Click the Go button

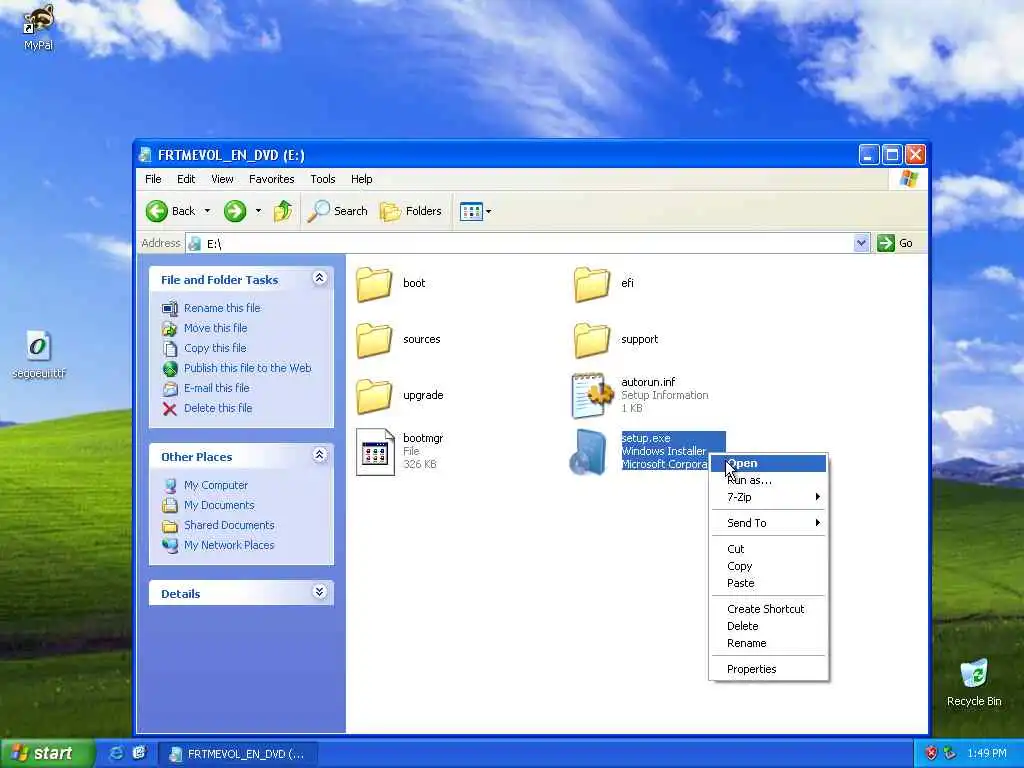(895, 243)
